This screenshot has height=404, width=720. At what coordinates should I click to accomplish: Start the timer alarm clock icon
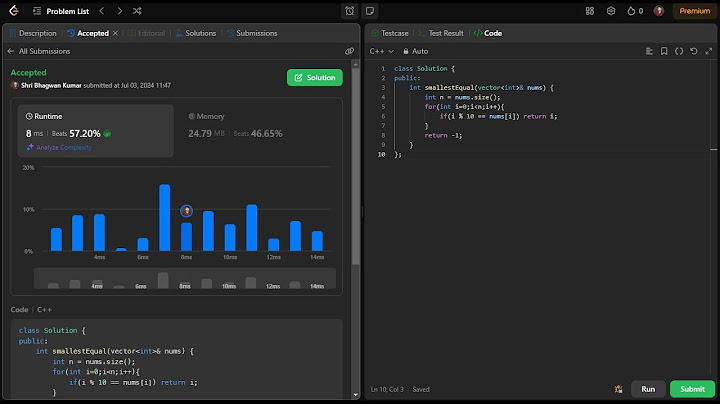pyautogui.click(x=349, y=11)
